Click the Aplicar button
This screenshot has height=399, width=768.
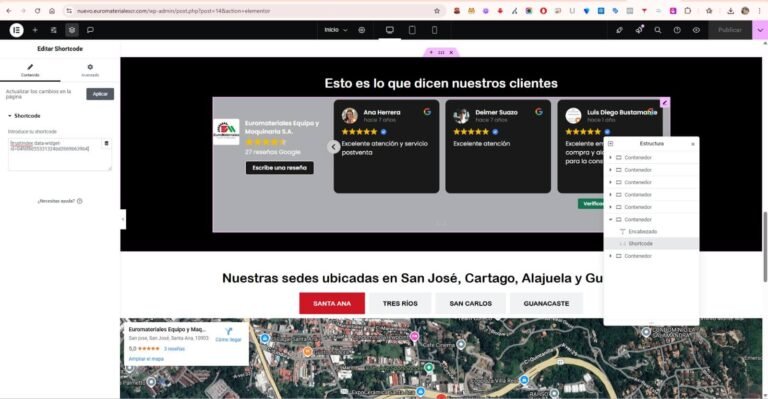click(100, 94)
